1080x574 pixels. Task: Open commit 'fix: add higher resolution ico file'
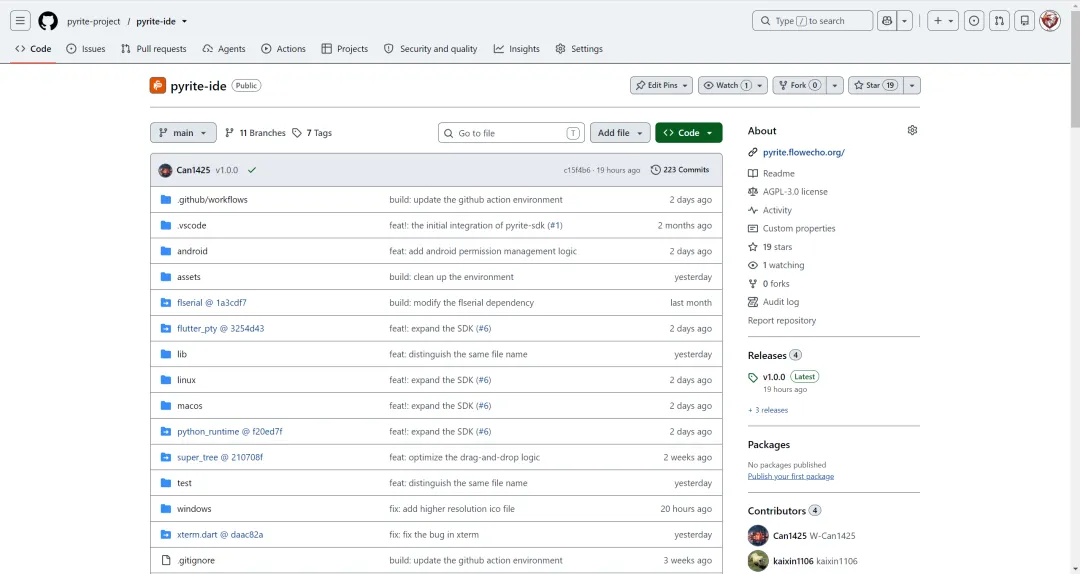(x=452, y=509)
